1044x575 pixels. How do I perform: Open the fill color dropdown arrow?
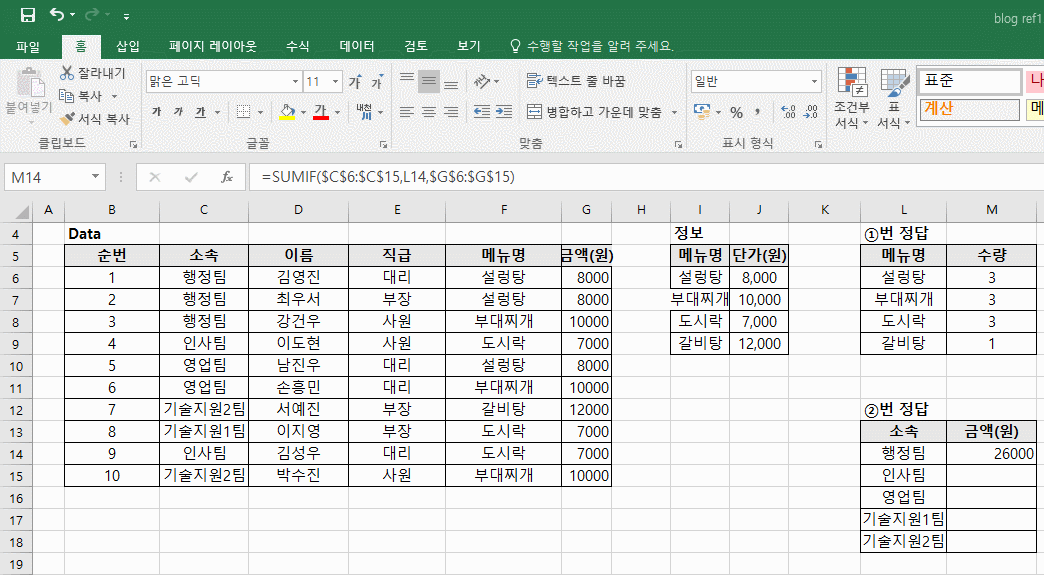click(303, 112)
